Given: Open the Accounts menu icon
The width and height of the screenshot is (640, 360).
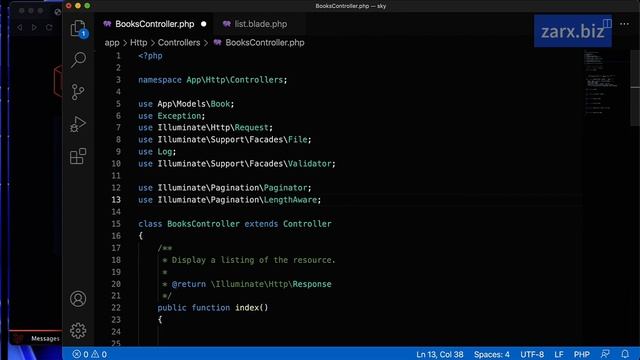Looking at the screenshot, I should click(78, 299).
